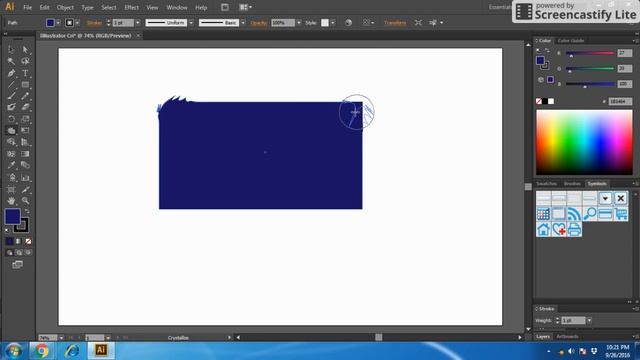The image size is (640, 360).
Task: Activate the Type tool
Action: [x=25, y=73]
